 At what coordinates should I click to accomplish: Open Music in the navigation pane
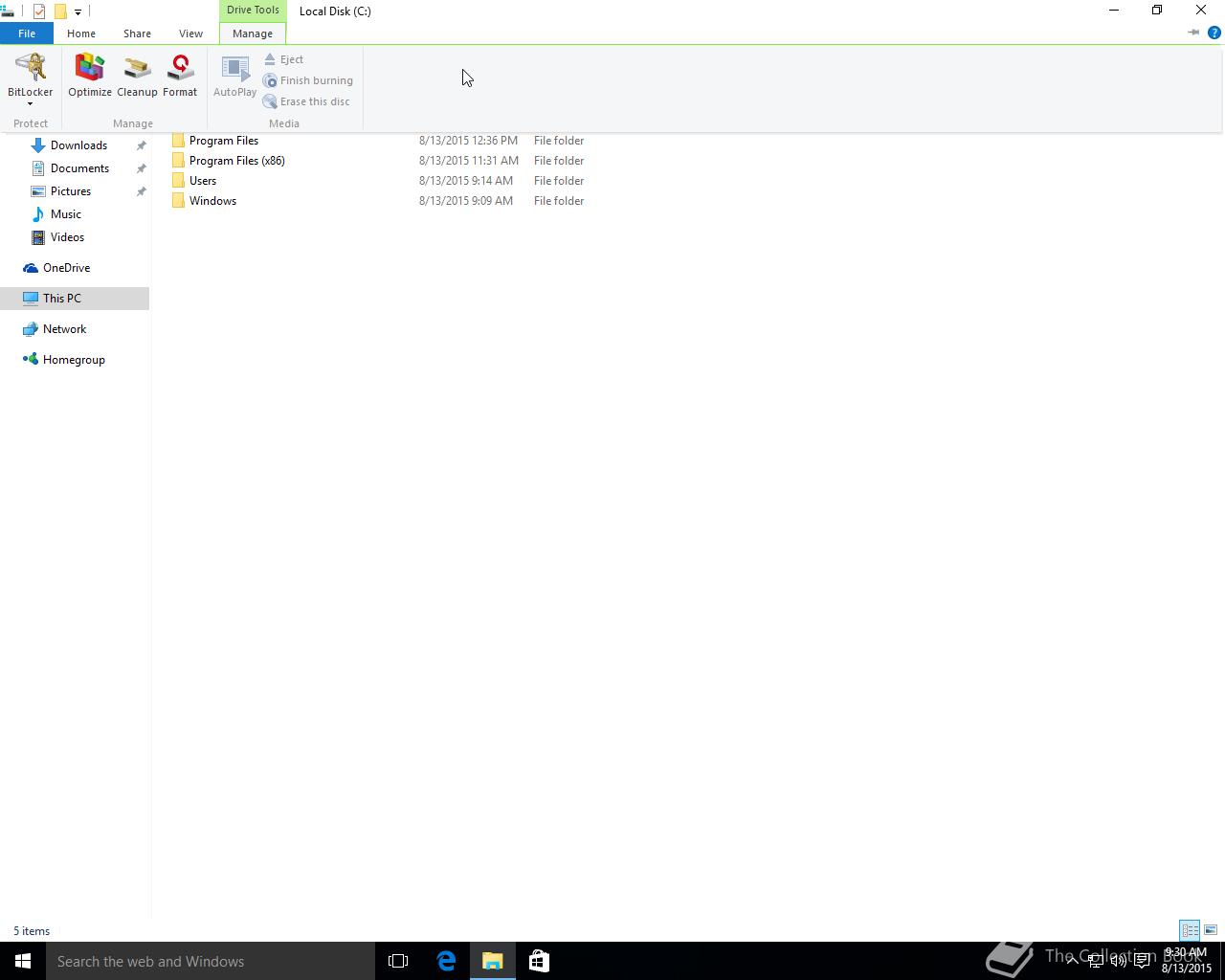pos(66,214)
